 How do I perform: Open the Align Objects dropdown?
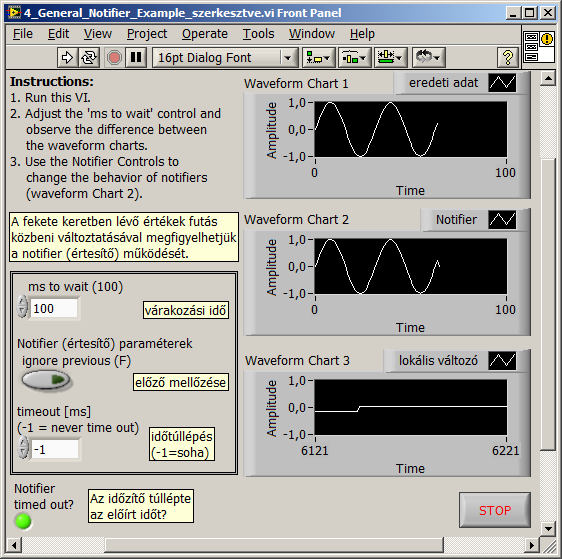click(318, 57)
